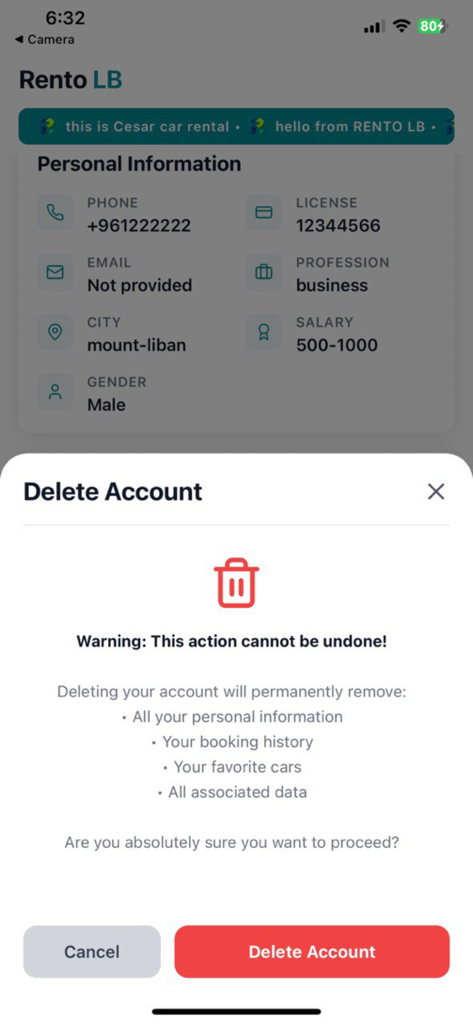The height and width of the screenshot is (1024, 473).
Task: Tap the home indicator bar at the bottom
Action: point(236,1012)
